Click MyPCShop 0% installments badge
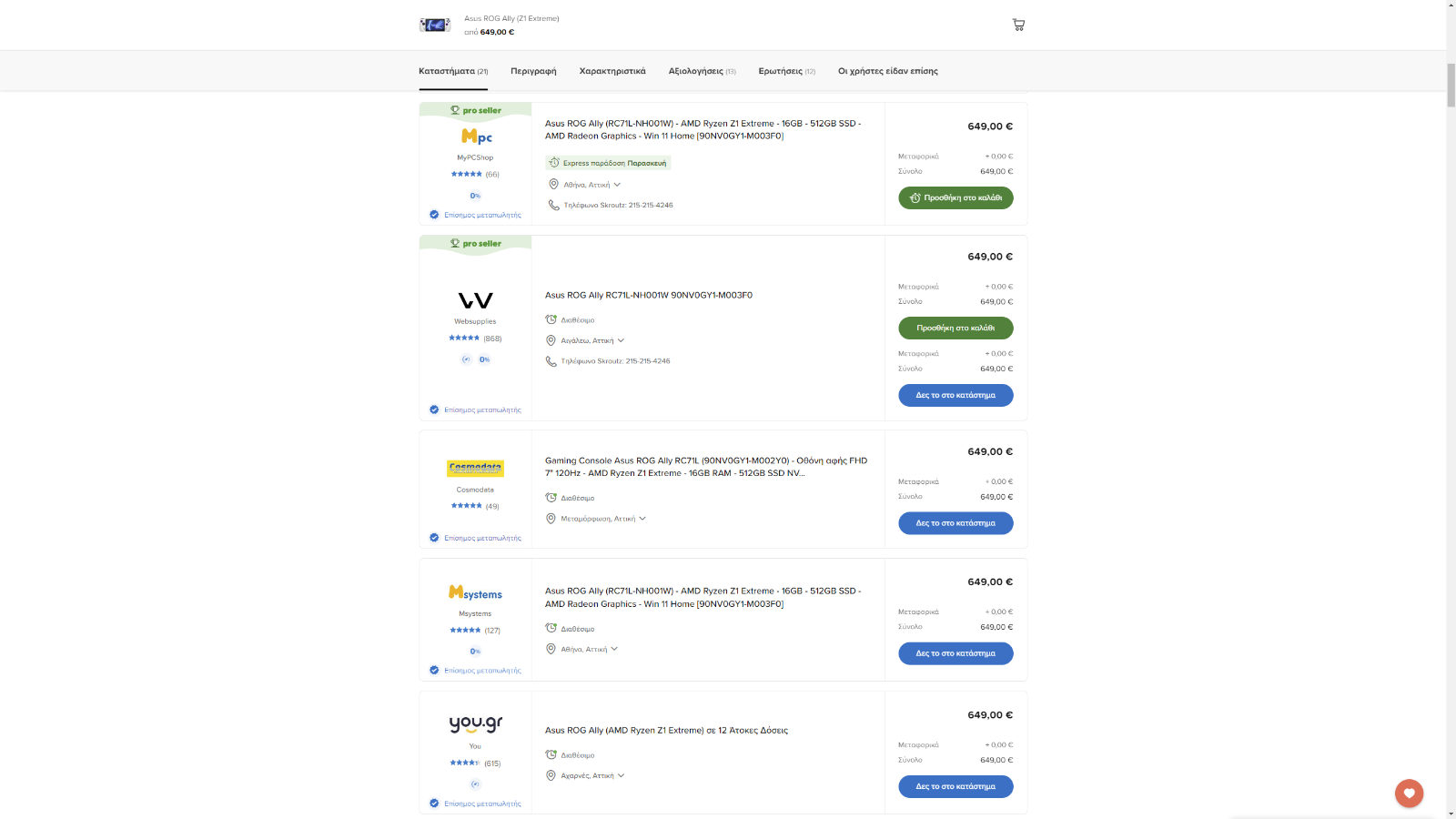1456x819 pixels. (475, 196)
